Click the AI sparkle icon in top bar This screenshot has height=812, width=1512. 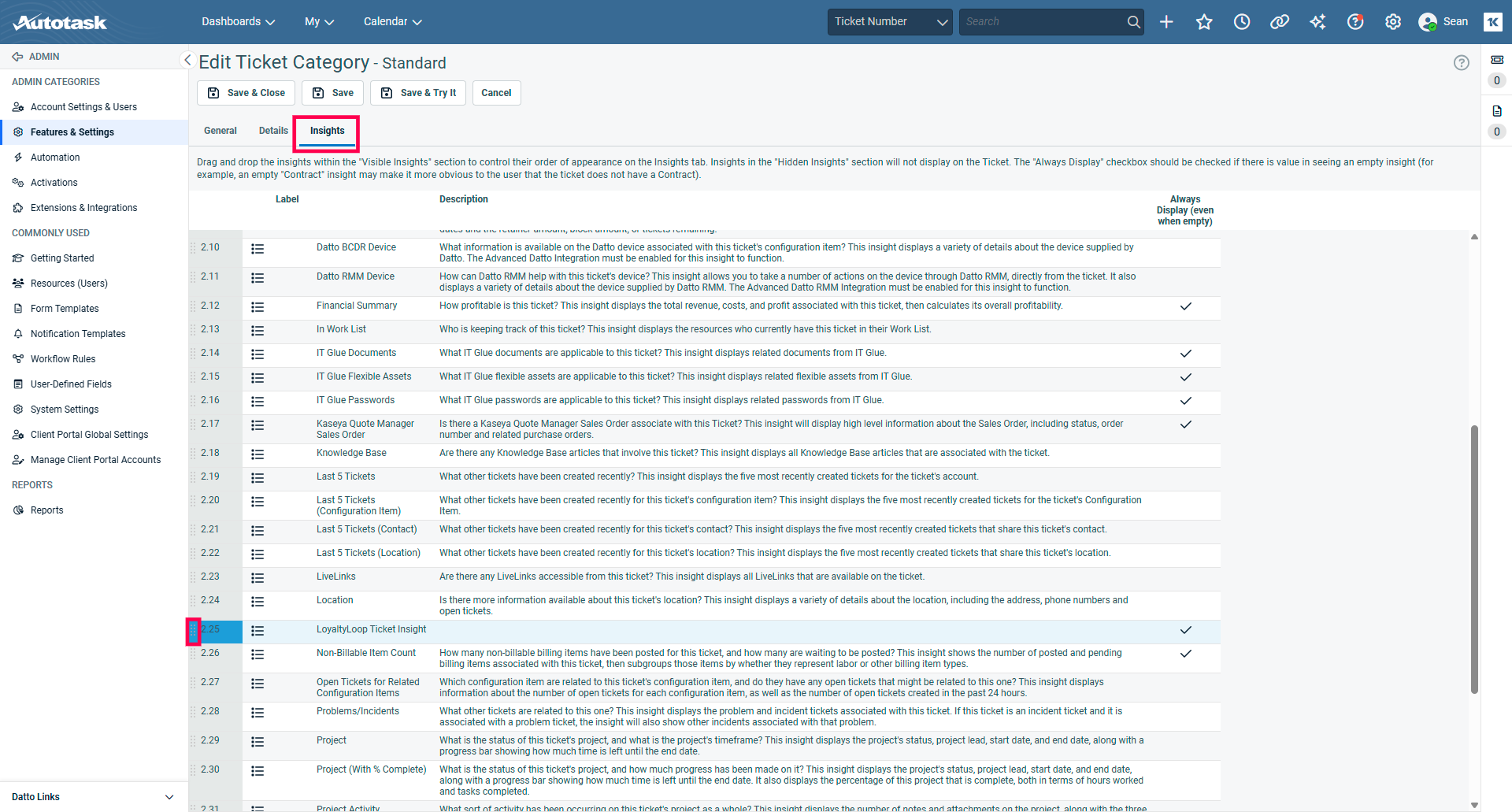click(x=1317, y=22)
